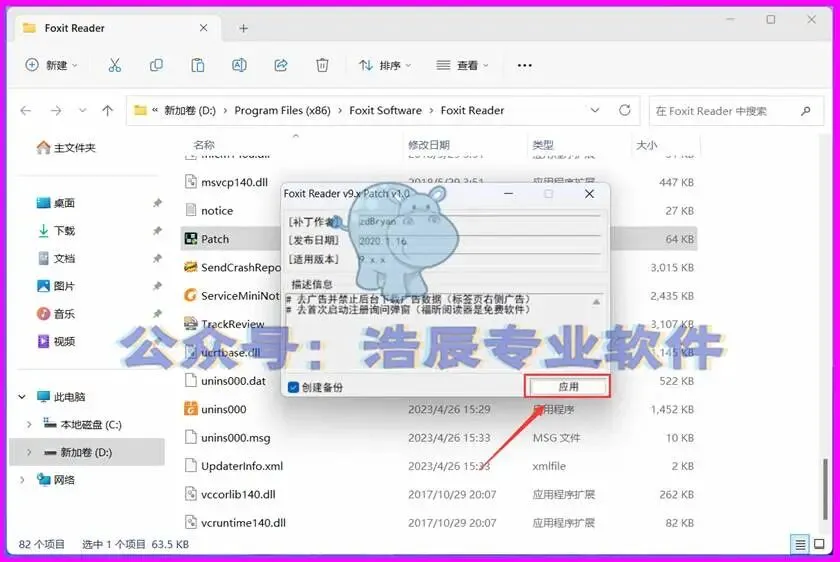The height and width of the screenshot is (562, 840).
Task: Expand the address bar history dropdown
Action: (595, 110)
